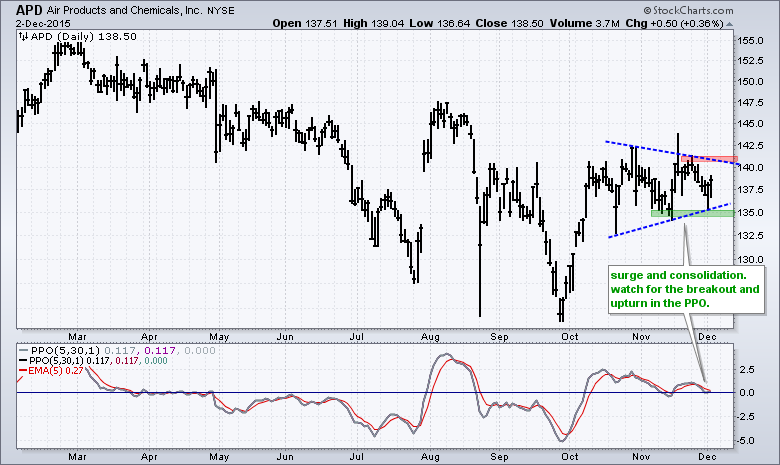Screen dimensions: 780x465
Task: Open the StockCharts.com copyright link
Action: tap(688, 10)
